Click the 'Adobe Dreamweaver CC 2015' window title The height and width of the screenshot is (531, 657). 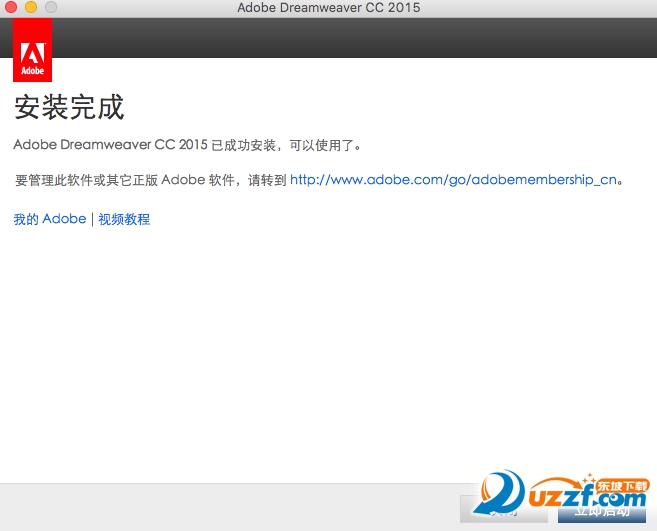(328, 8)
